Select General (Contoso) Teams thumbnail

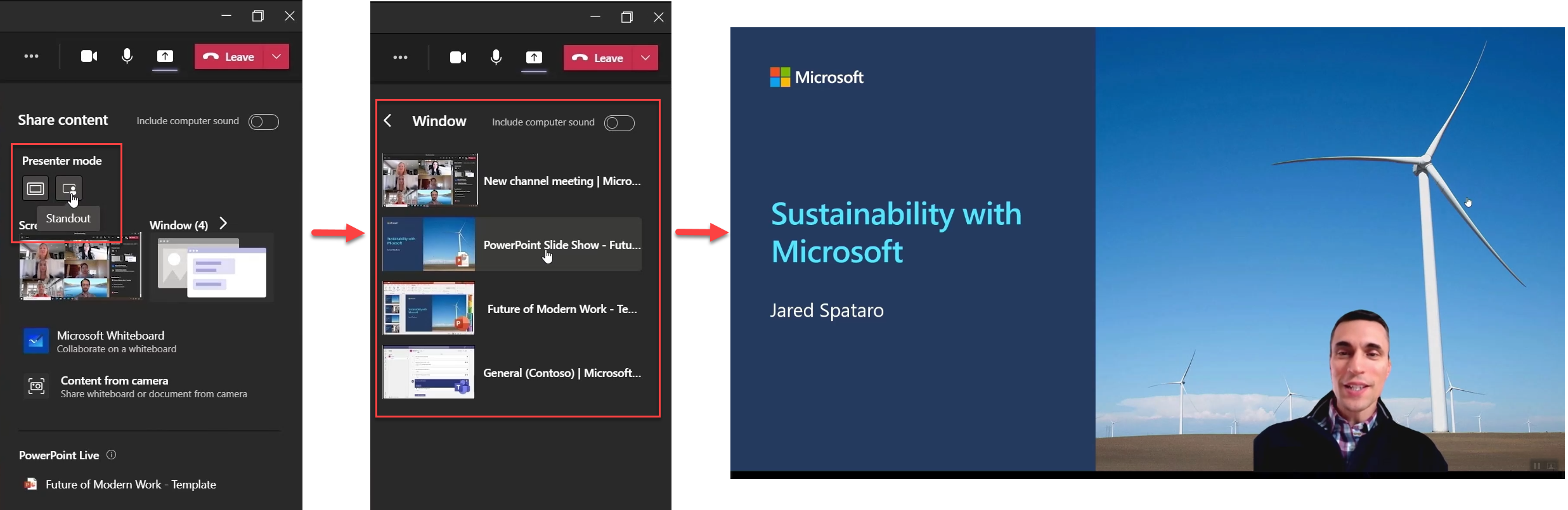pyautogui.click(x=429, y=373)
